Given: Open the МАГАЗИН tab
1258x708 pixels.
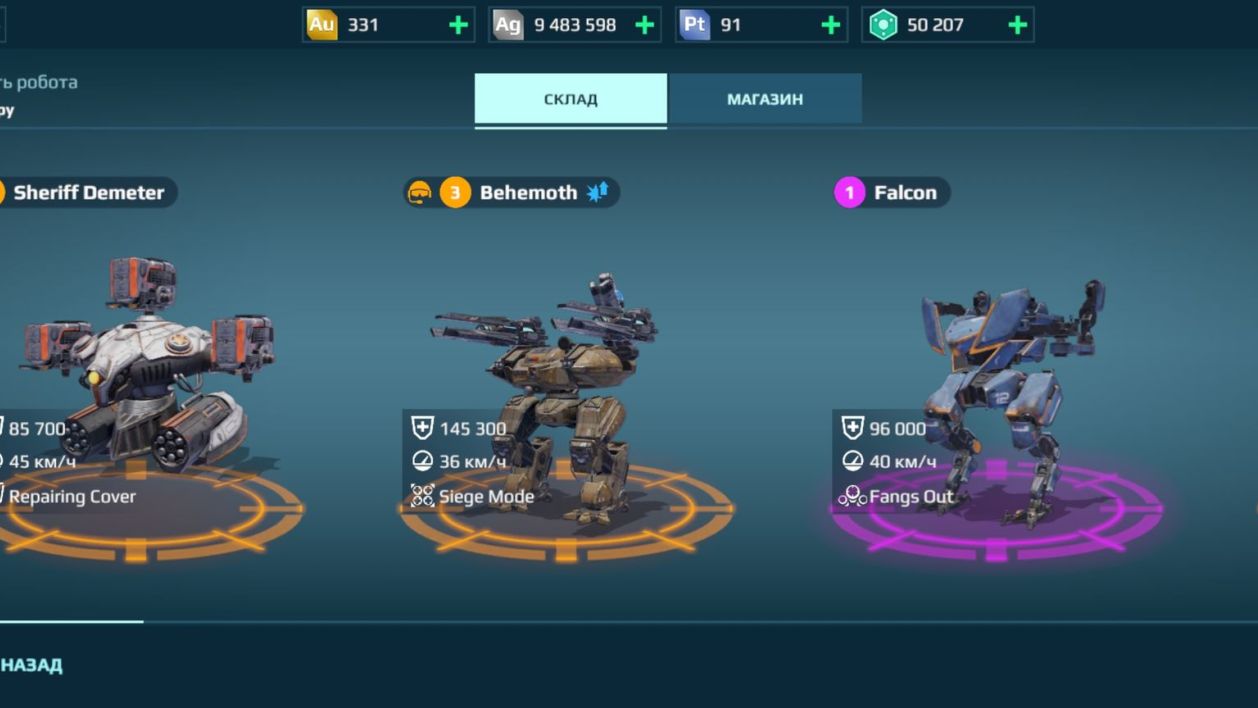Looking at the screenshot, I should point(765,99).
